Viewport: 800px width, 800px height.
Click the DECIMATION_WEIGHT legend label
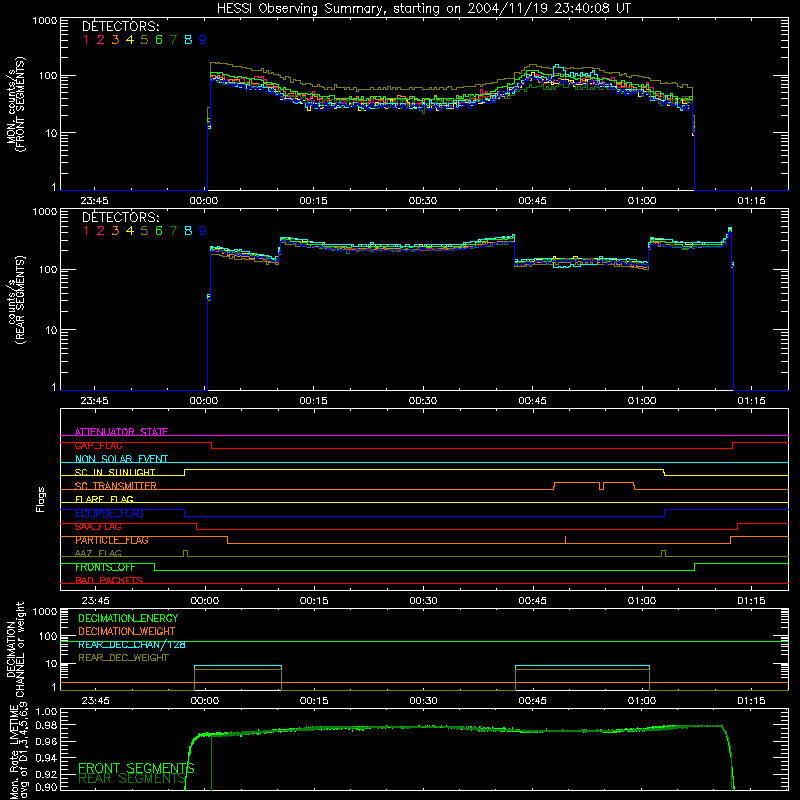(127, 632)
